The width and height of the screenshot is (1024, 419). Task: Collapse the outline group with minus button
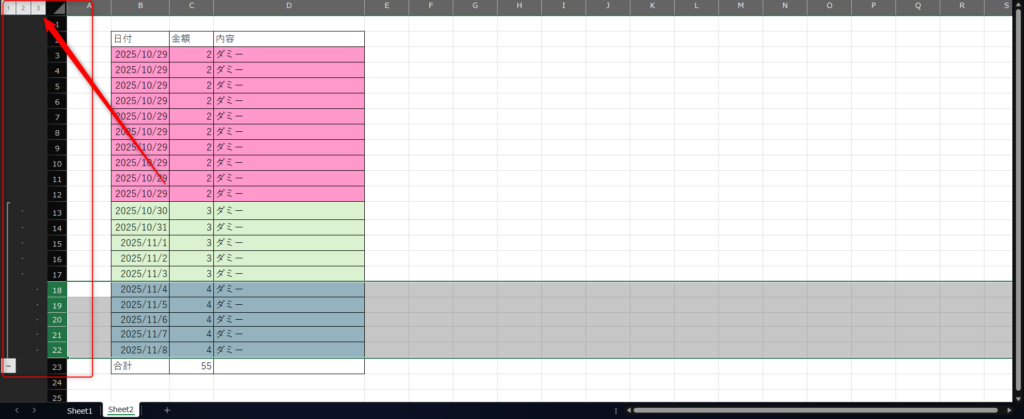[x=8, y=366]
